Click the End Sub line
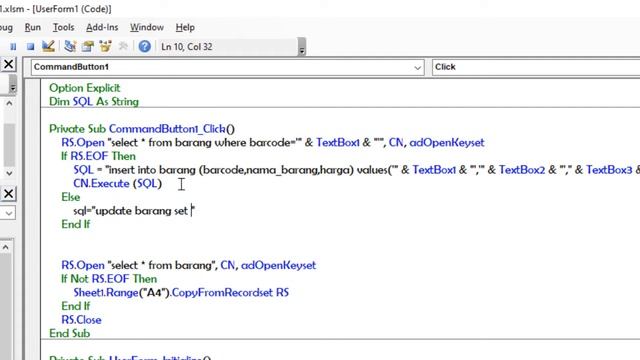The height and width of the screenshot is (360, 640). tap(69, 333)
